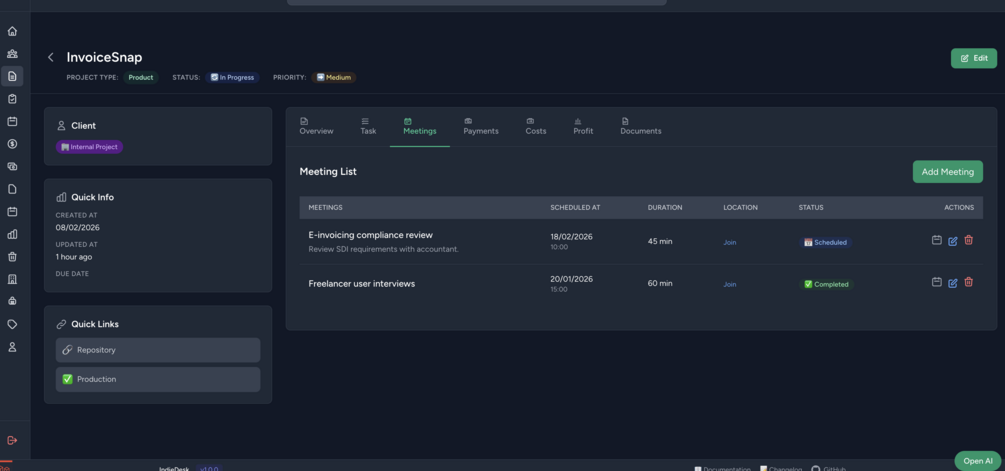The width and height of the screenshot is (1005, 471).
Task: Select the Meetings tab
Action: coord(420,126)
